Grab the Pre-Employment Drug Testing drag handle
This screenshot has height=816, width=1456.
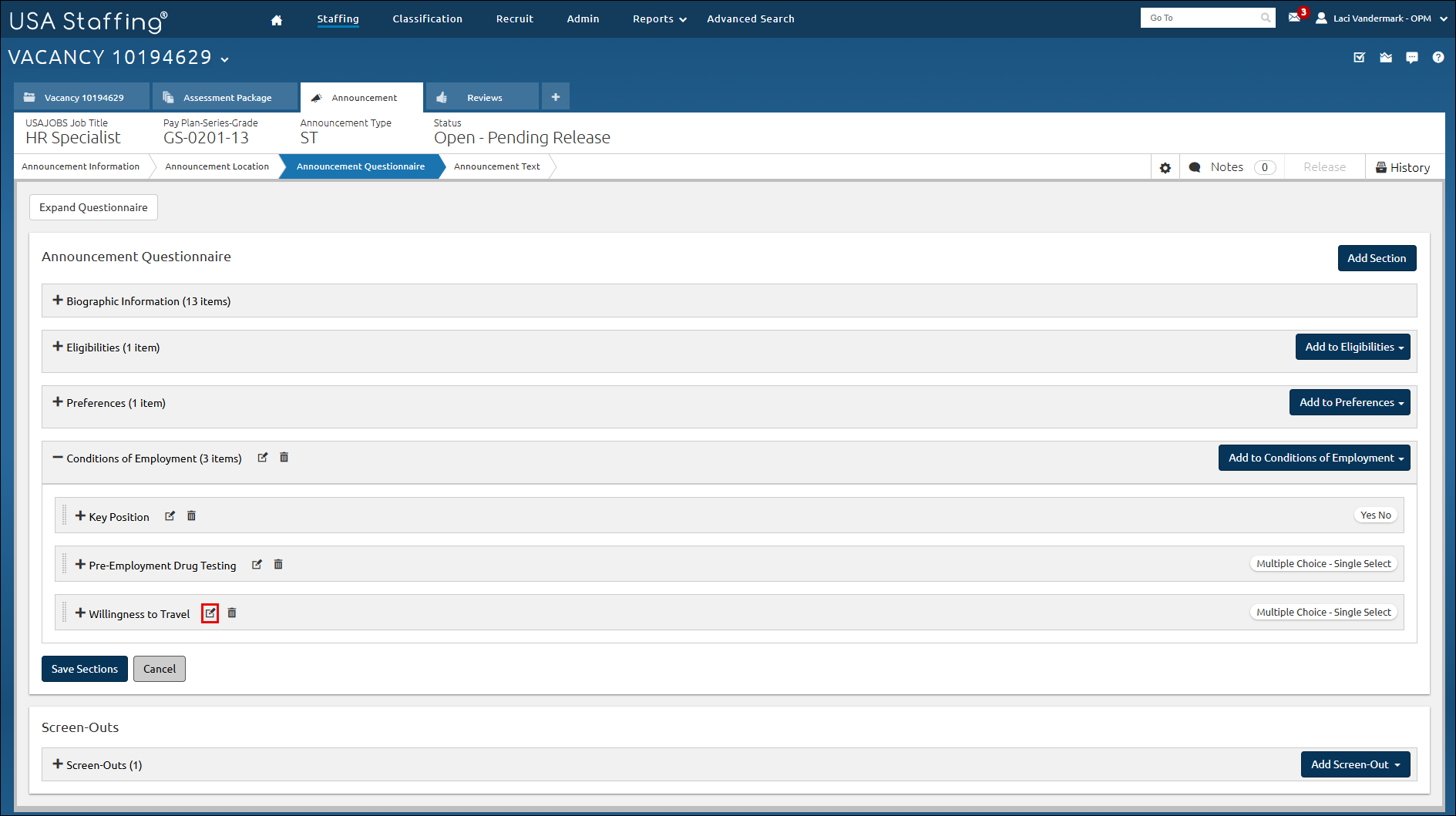point(65,564)
